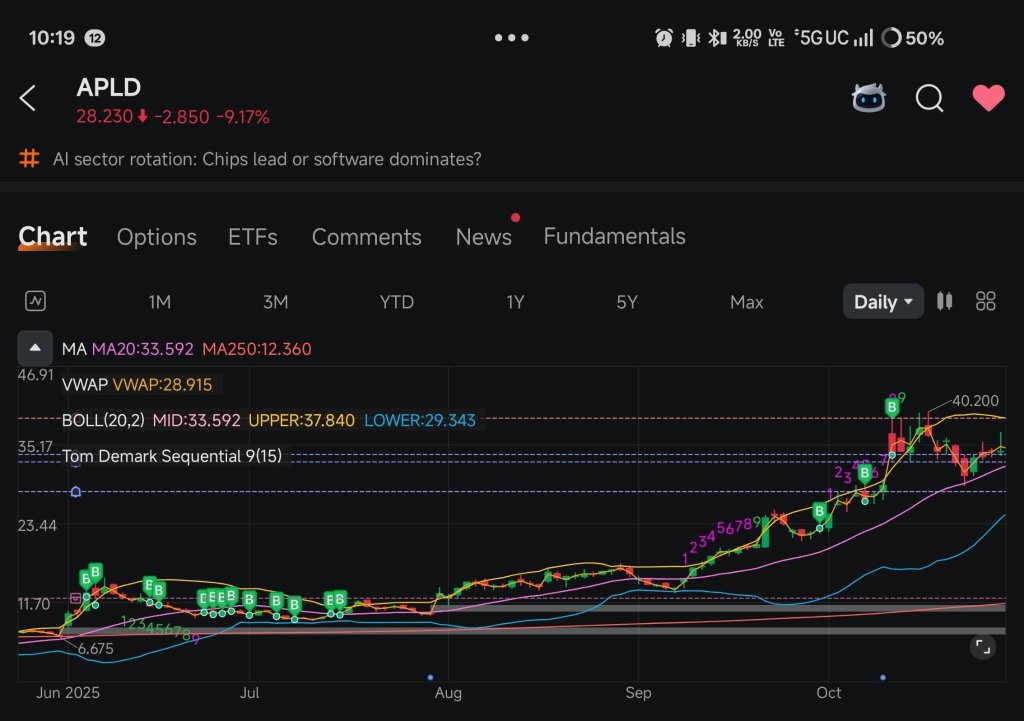This screenshot has width=1024, height=721.
Task: Open search with the magnifier icon
Action: (x=929, y=98)
